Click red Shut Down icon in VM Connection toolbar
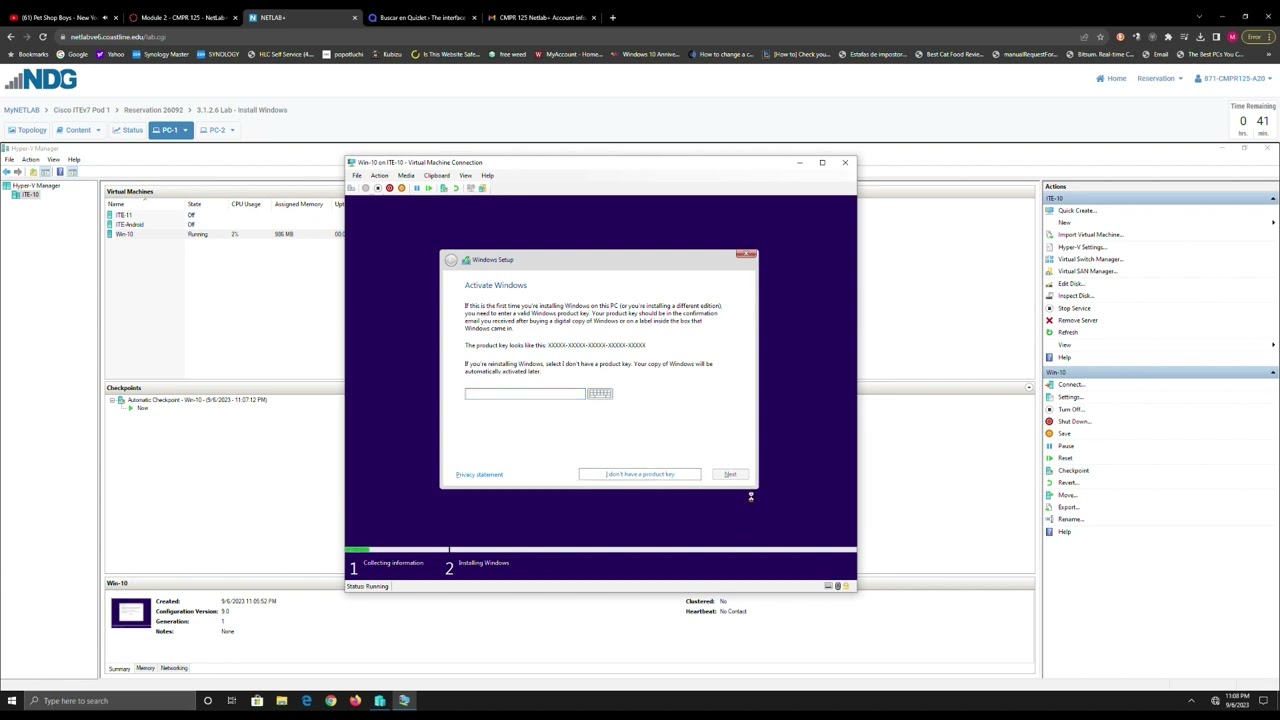This screenshot has height=720, width=1280. pos(389,188)
